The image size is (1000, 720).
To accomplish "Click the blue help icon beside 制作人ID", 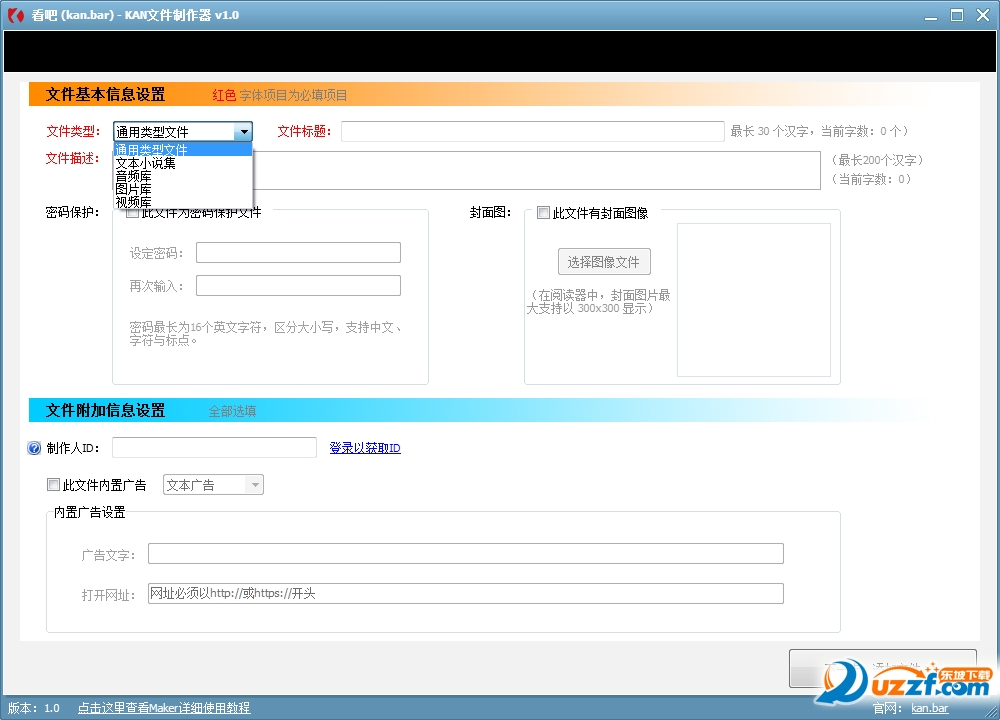I will [34, 448].
